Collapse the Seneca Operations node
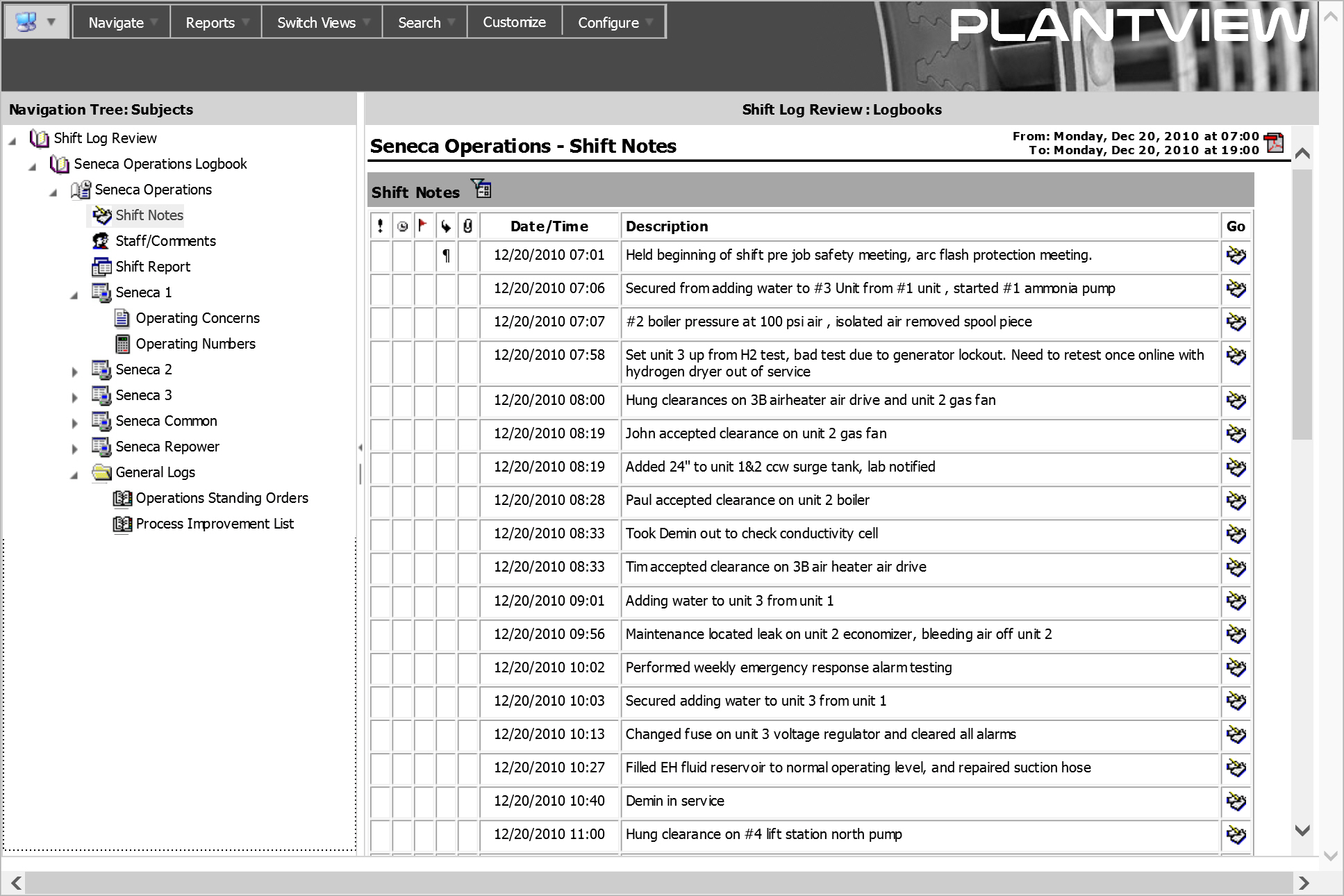The image size is (1344, 896). click(53, 192)
